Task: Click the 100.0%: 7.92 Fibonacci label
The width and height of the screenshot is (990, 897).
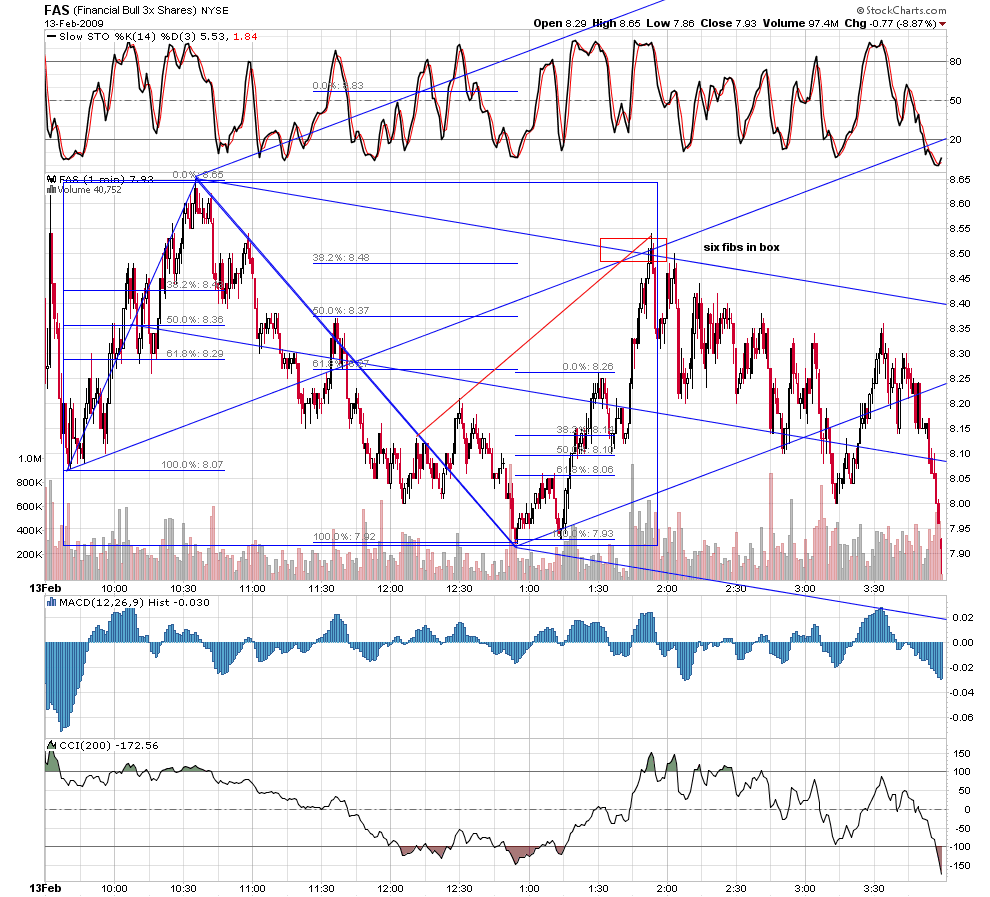Action: tap(344, 537)
